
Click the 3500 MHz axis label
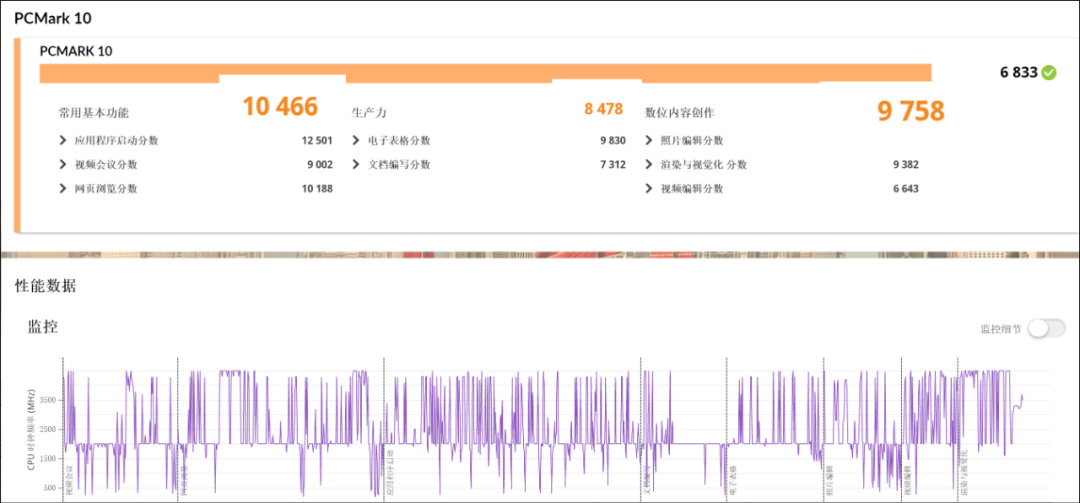pyautogui.click(x=46, y=400)
